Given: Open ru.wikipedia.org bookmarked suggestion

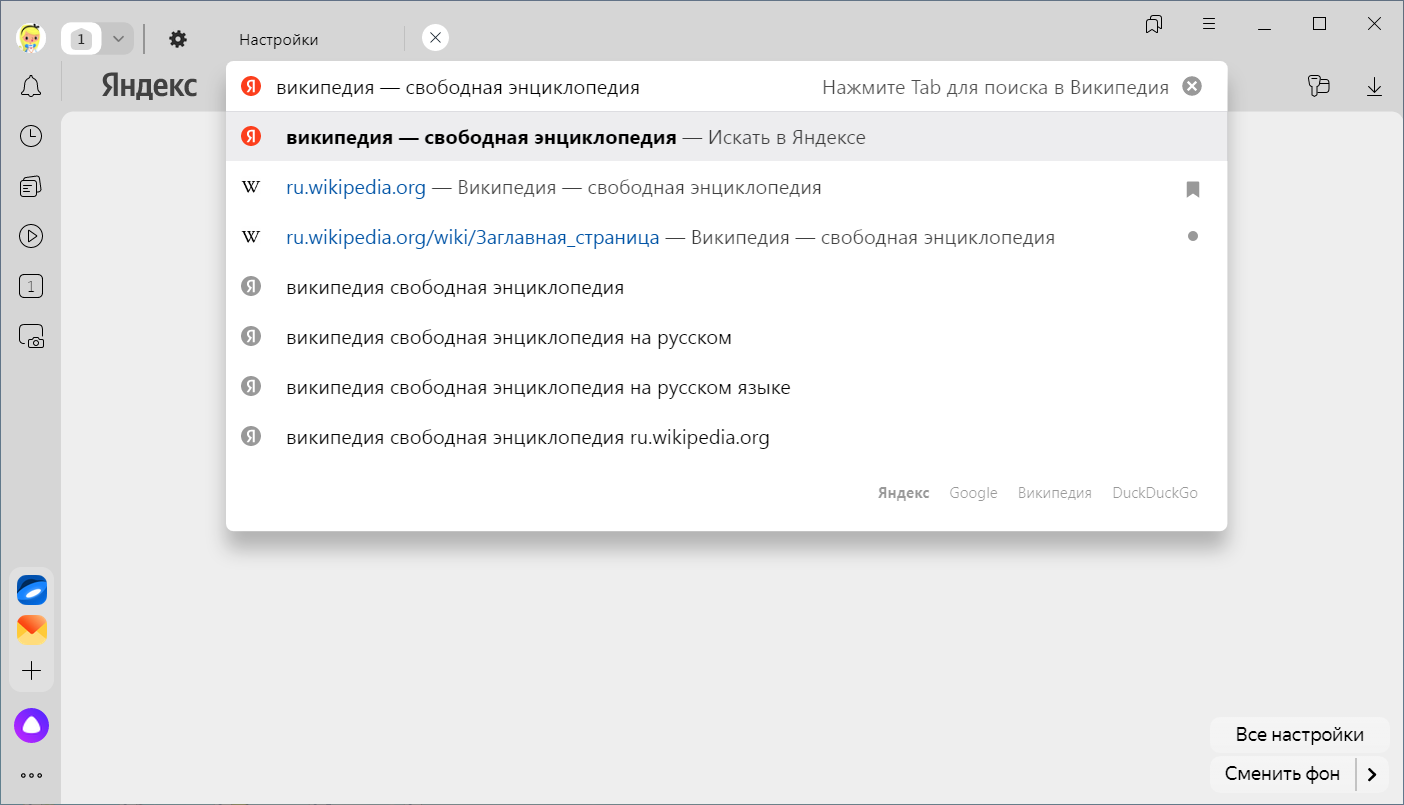Looking at the screenshot, I should pos(726,187).
